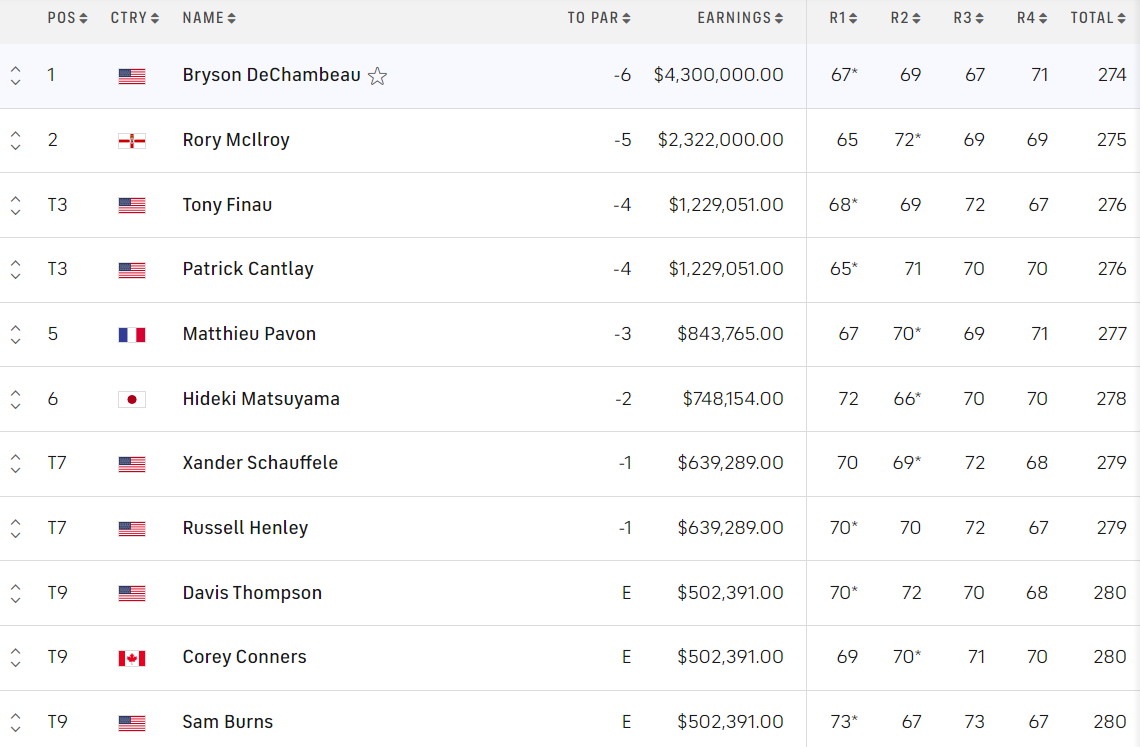The height and width of the screenshot is (747, 1140).
Task: Expand Davis Thompson's row chevron
Action: [15, 593]
